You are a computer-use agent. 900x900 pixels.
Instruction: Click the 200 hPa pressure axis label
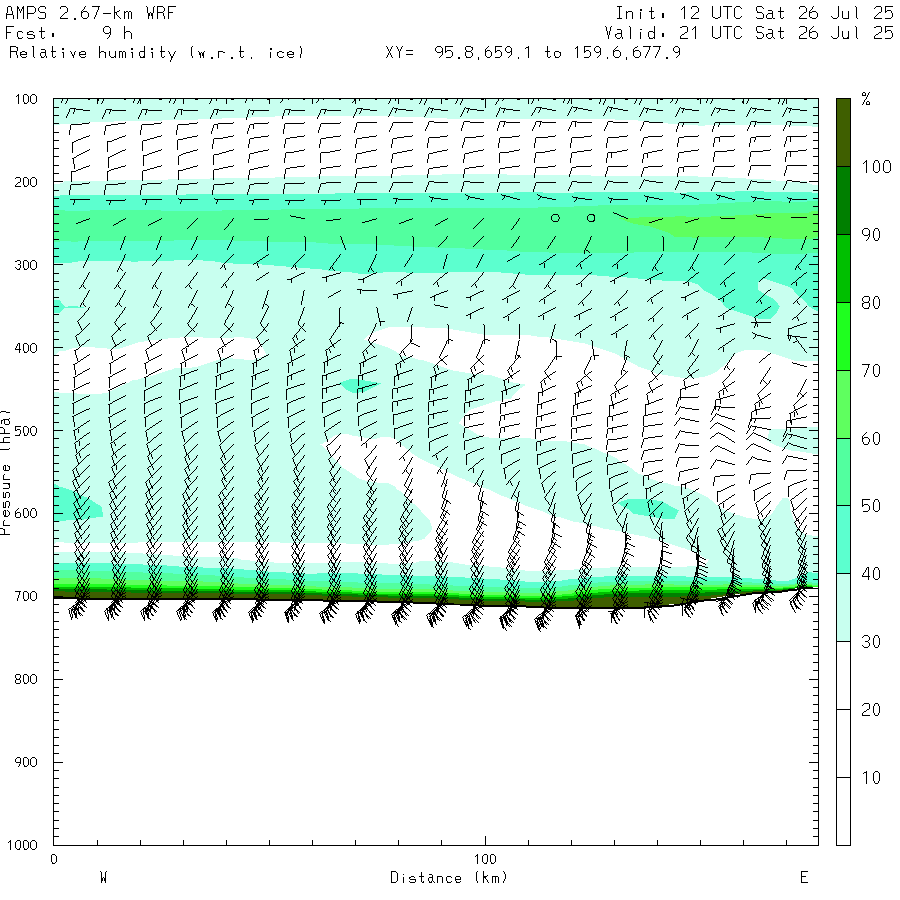tap(26, 183)
